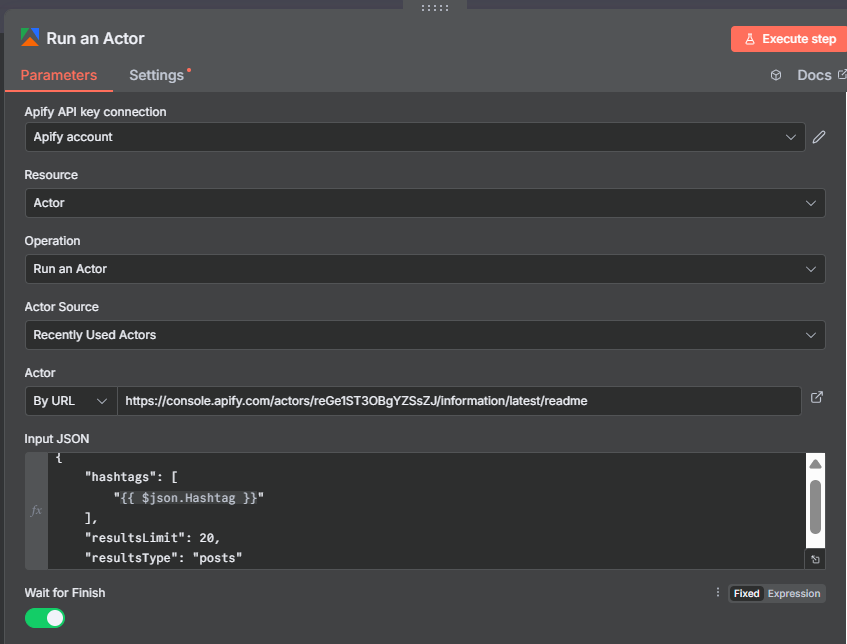Image resolution: width=847 pixels, height=644 pixels.
Task: Expand the Resource dropdown showing Actor
Action: [x=425, y=203]
